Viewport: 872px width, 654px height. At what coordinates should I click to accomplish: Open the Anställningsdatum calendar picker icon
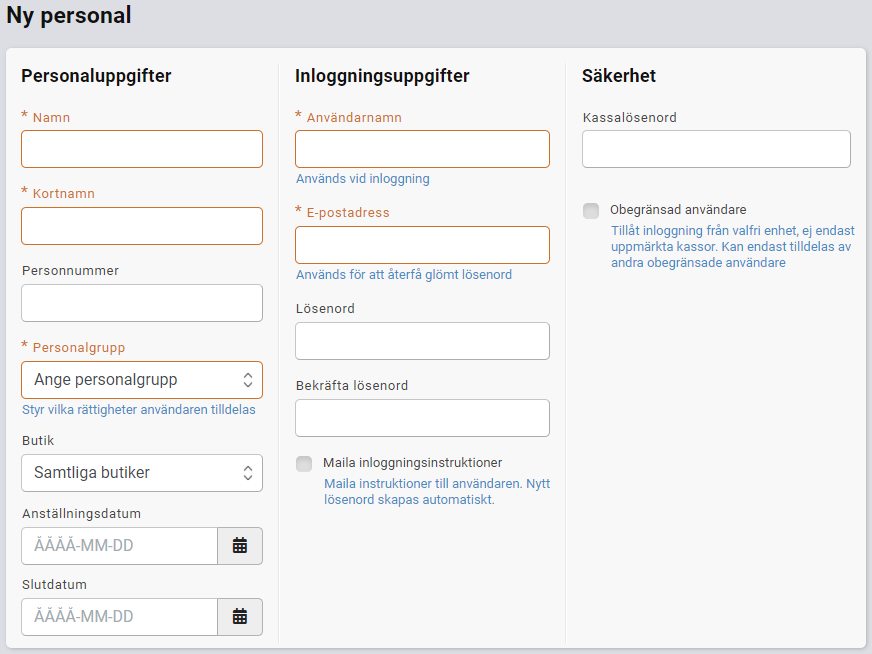coord(240,546)
